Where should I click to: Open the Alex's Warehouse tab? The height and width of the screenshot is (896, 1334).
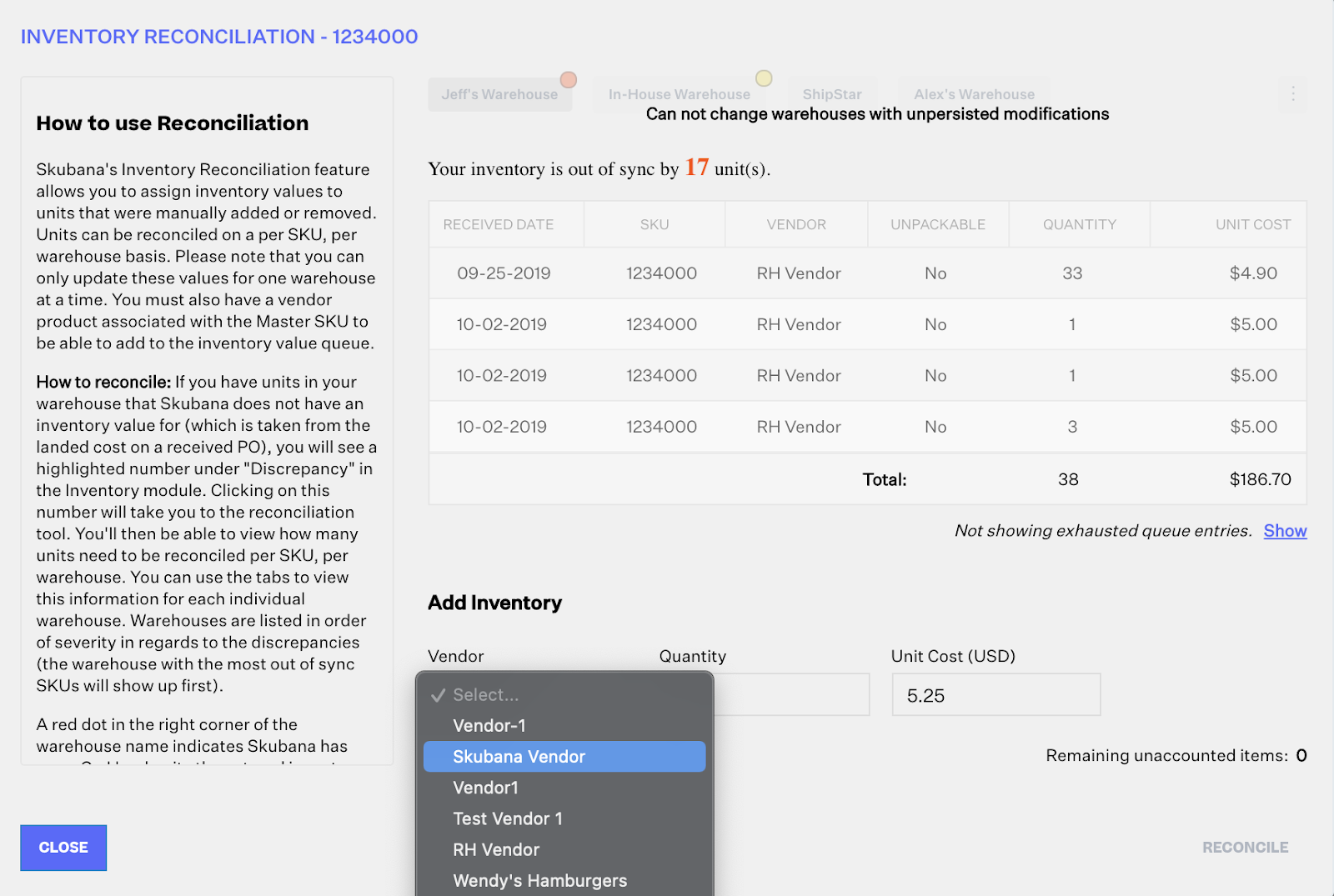974,95
